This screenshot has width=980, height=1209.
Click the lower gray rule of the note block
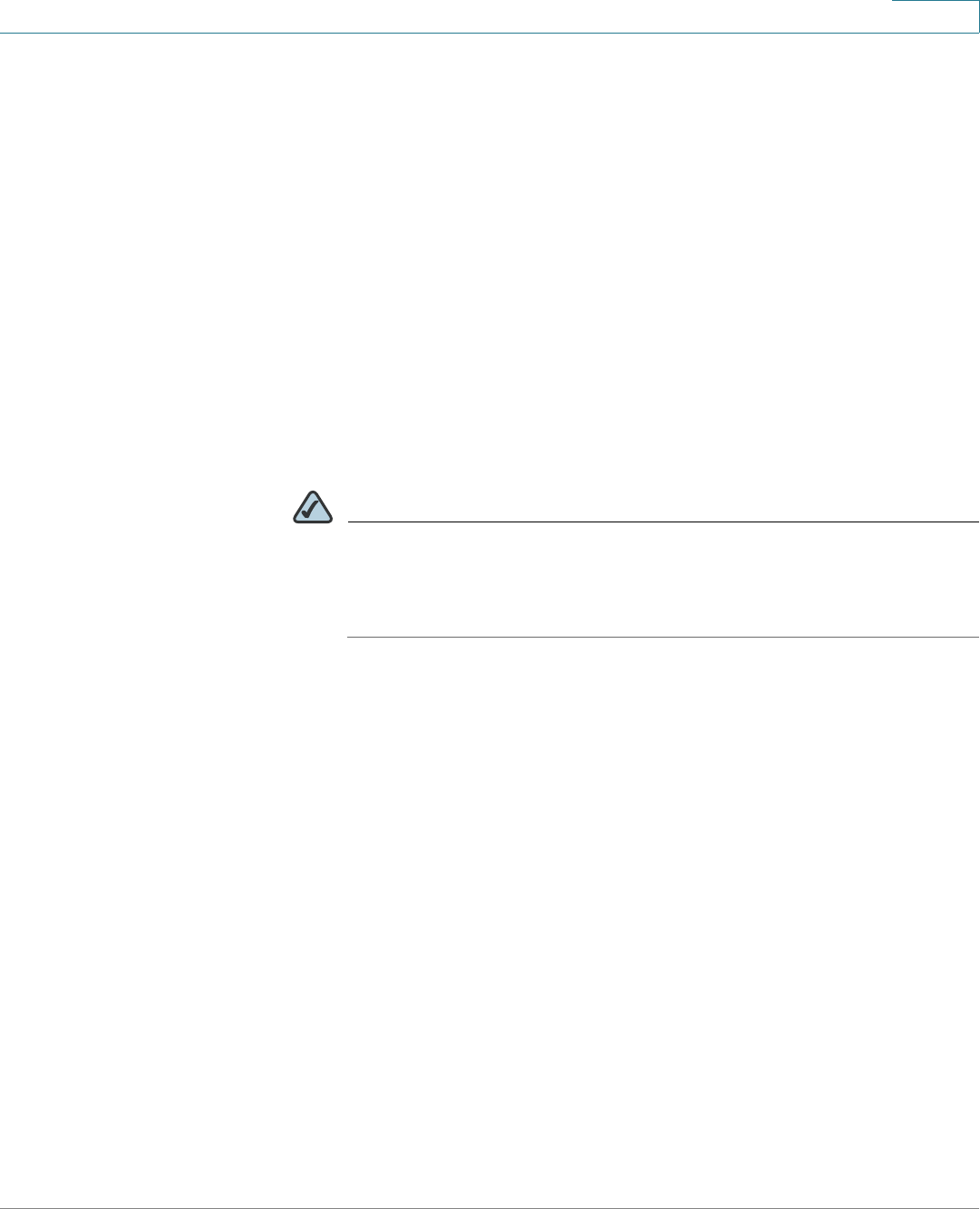pyautogui.click(x=663, y=637)
